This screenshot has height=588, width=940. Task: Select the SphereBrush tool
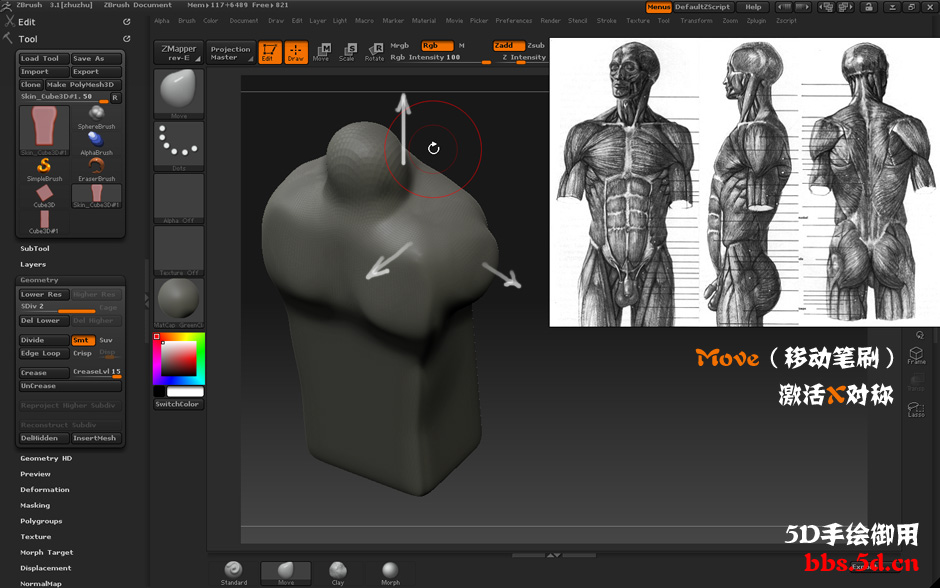click(x=96, y=117)
